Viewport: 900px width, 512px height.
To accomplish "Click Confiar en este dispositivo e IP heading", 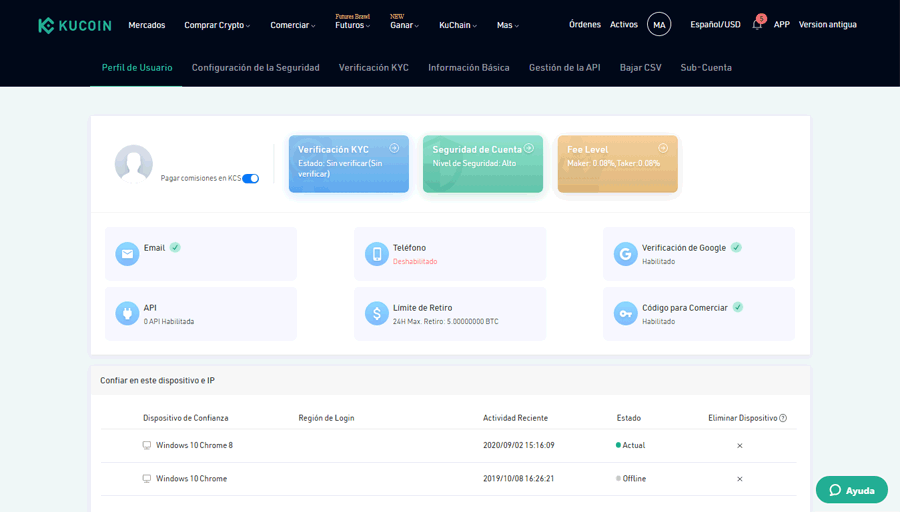I will coord(157,381).
